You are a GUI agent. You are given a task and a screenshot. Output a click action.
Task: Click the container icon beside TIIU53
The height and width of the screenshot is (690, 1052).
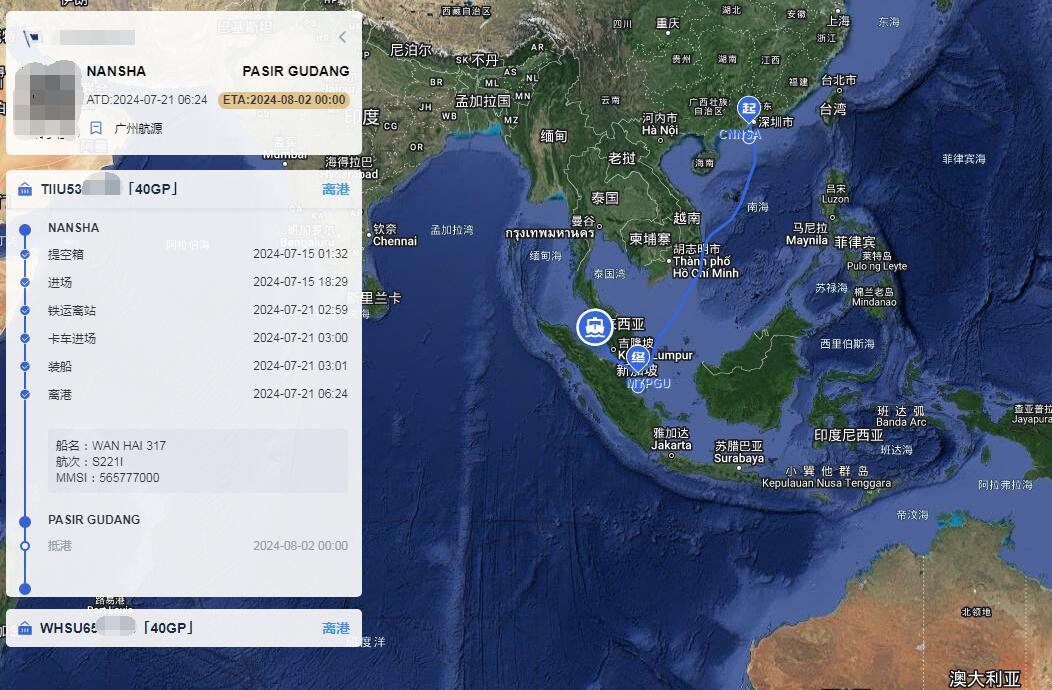pos(26,190)
